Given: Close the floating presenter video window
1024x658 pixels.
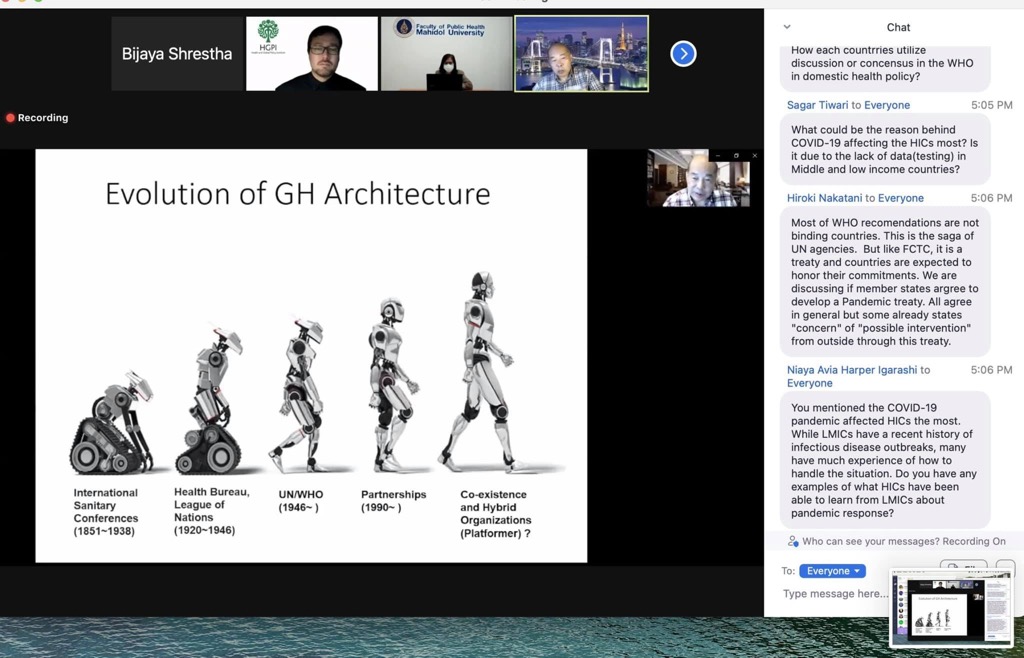Looking at the screenshot, I should 754,156.
